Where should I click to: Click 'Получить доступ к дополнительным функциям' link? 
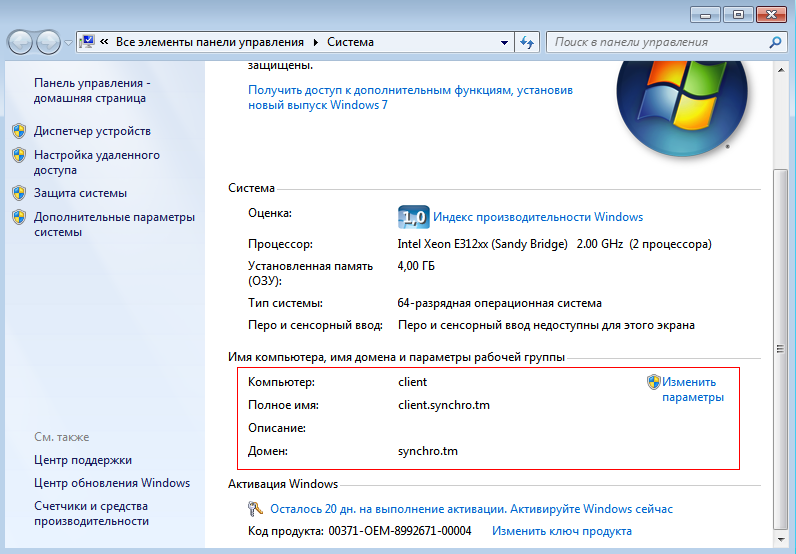pos(410,97)
